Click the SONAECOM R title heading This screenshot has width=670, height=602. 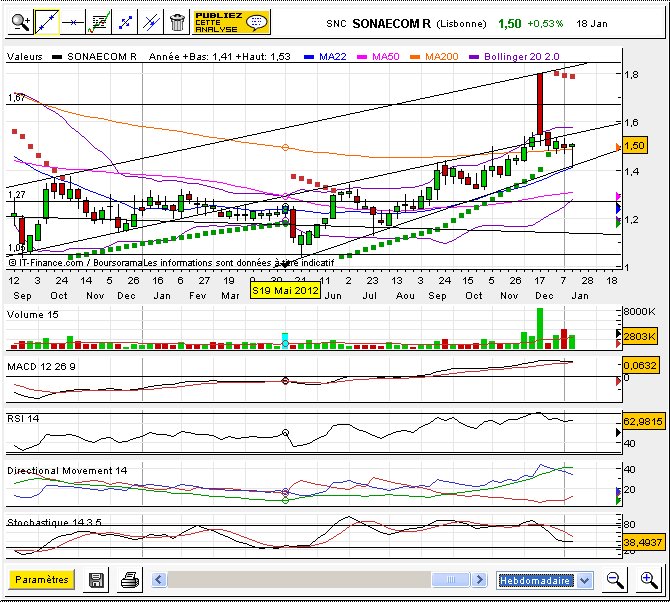tap(391, 23)
